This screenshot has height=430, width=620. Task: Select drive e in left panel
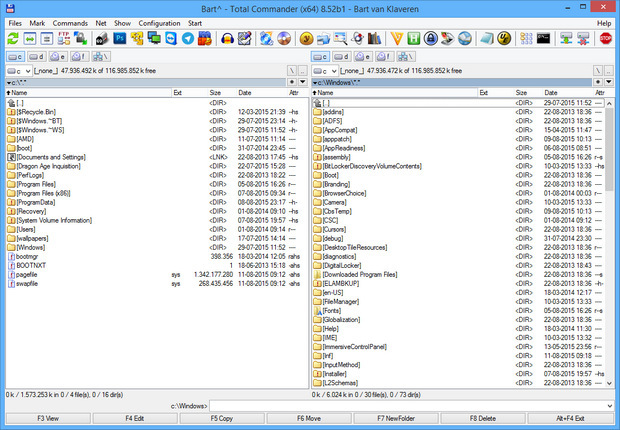point(58,57)
